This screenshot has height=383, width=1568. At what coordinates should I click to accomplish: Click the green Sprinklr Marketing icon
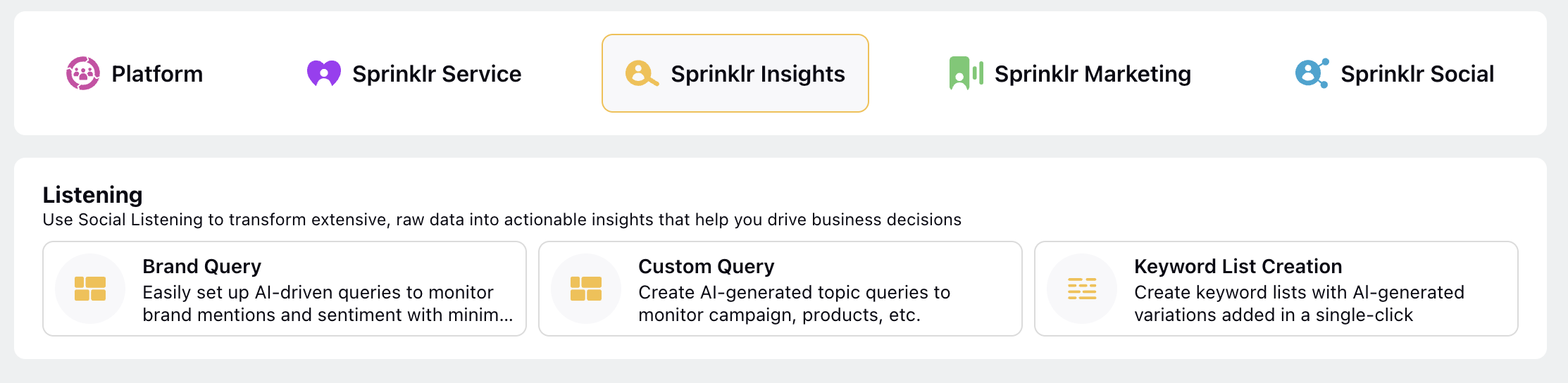tap(966, 73)
